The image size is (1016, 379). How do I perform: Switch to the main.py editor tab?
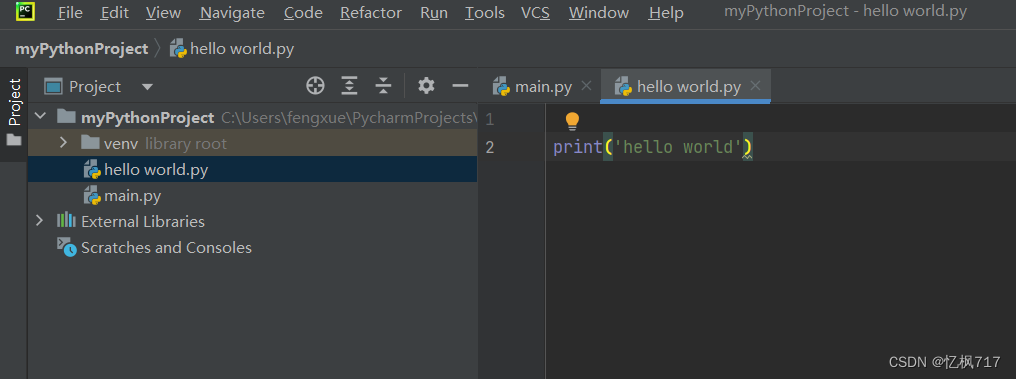[x=533, y=86]
